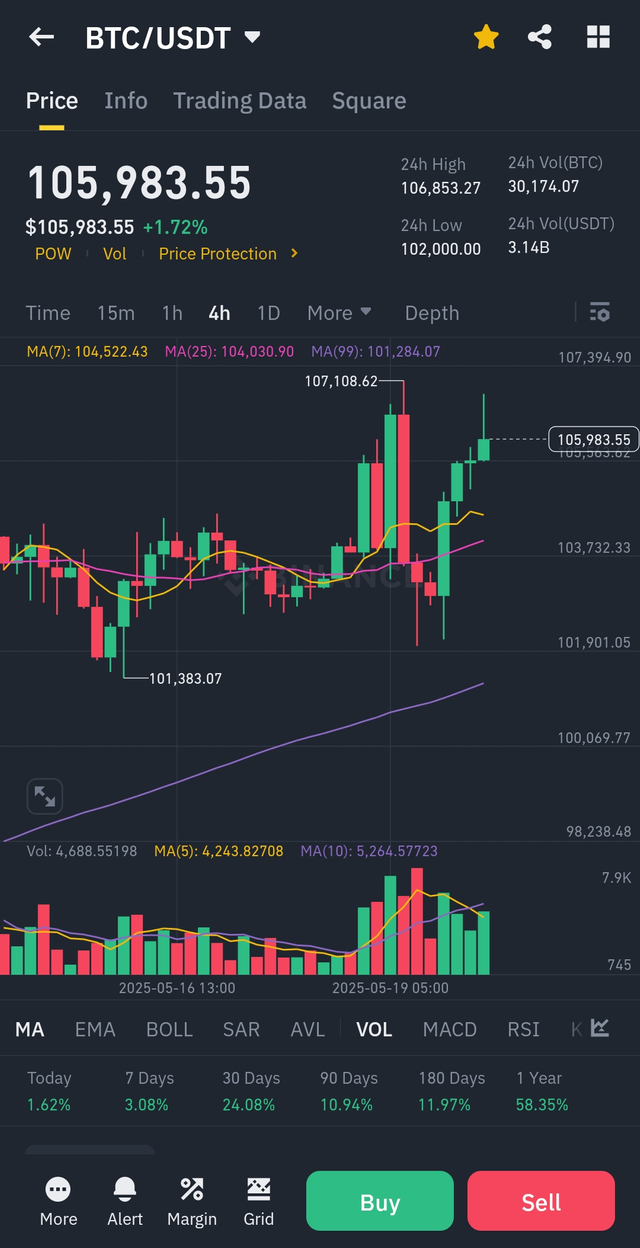Image resolution: width=640 pixels, height=1248 pixels.
Task: Tap the 7 Days 3.08% performance stat
Action: [x=149, y=1091]
